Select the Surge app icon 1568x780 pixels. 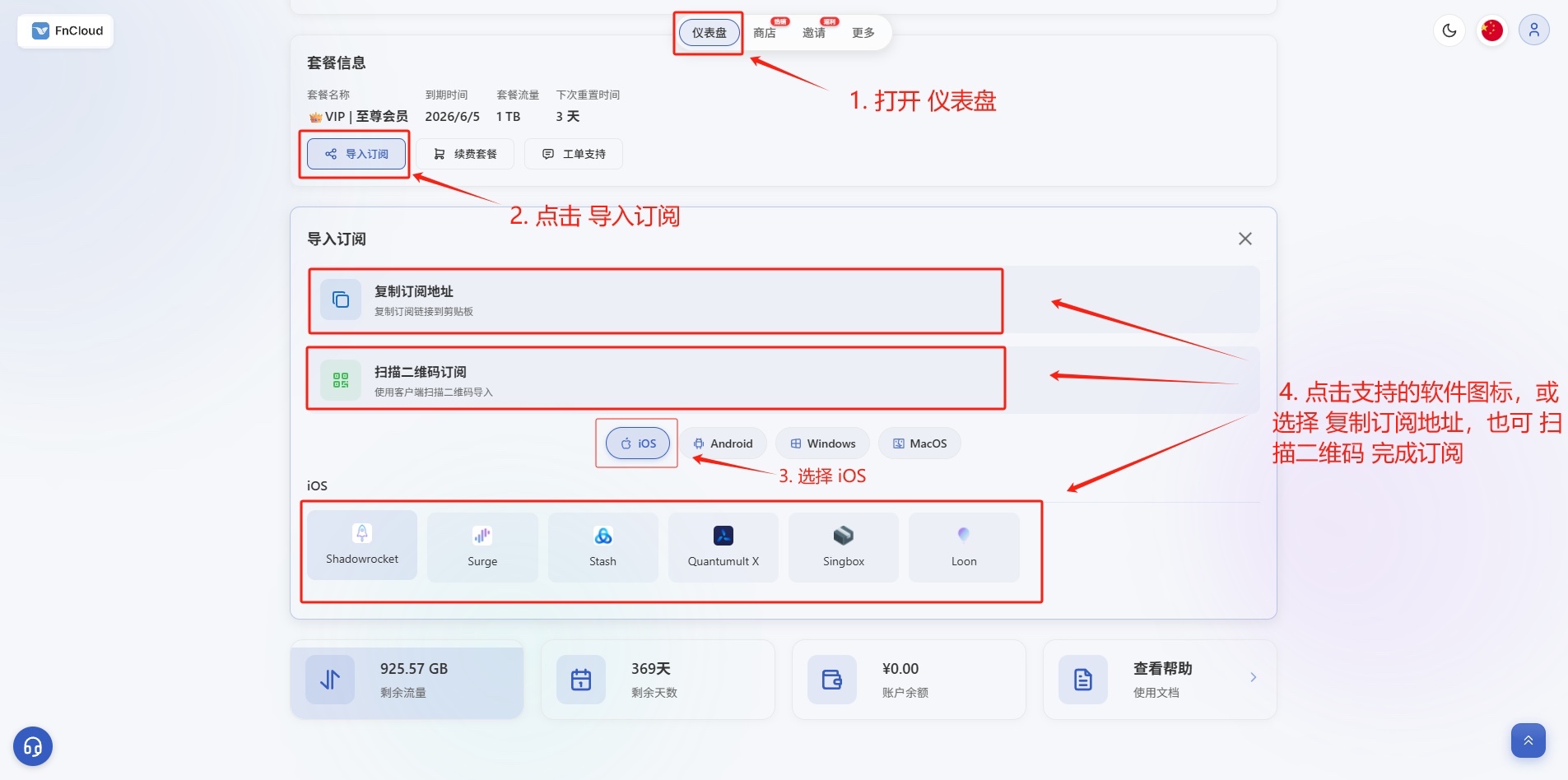482,547
